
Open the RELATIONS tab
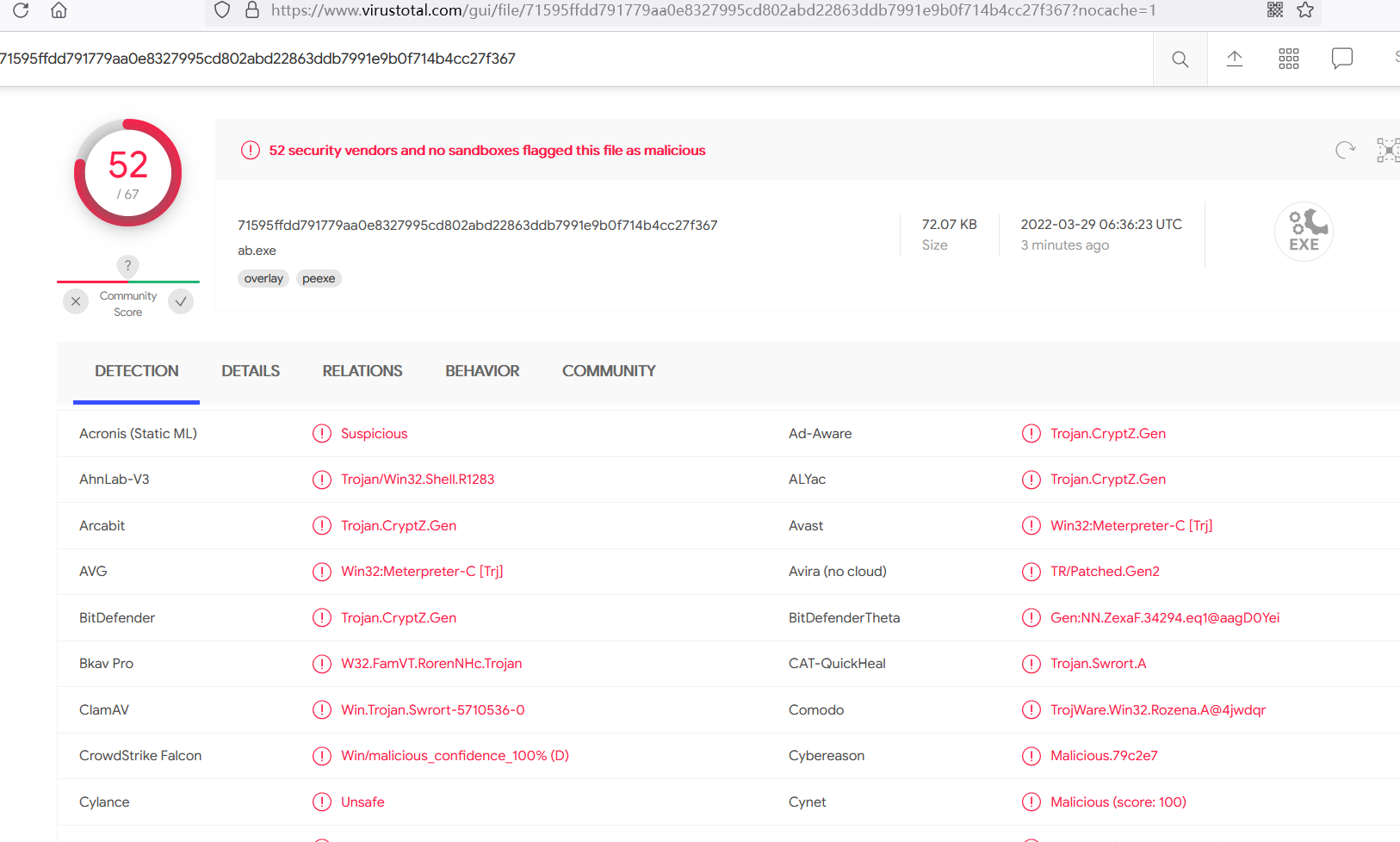pyautogui.click(x=362, y=371)
